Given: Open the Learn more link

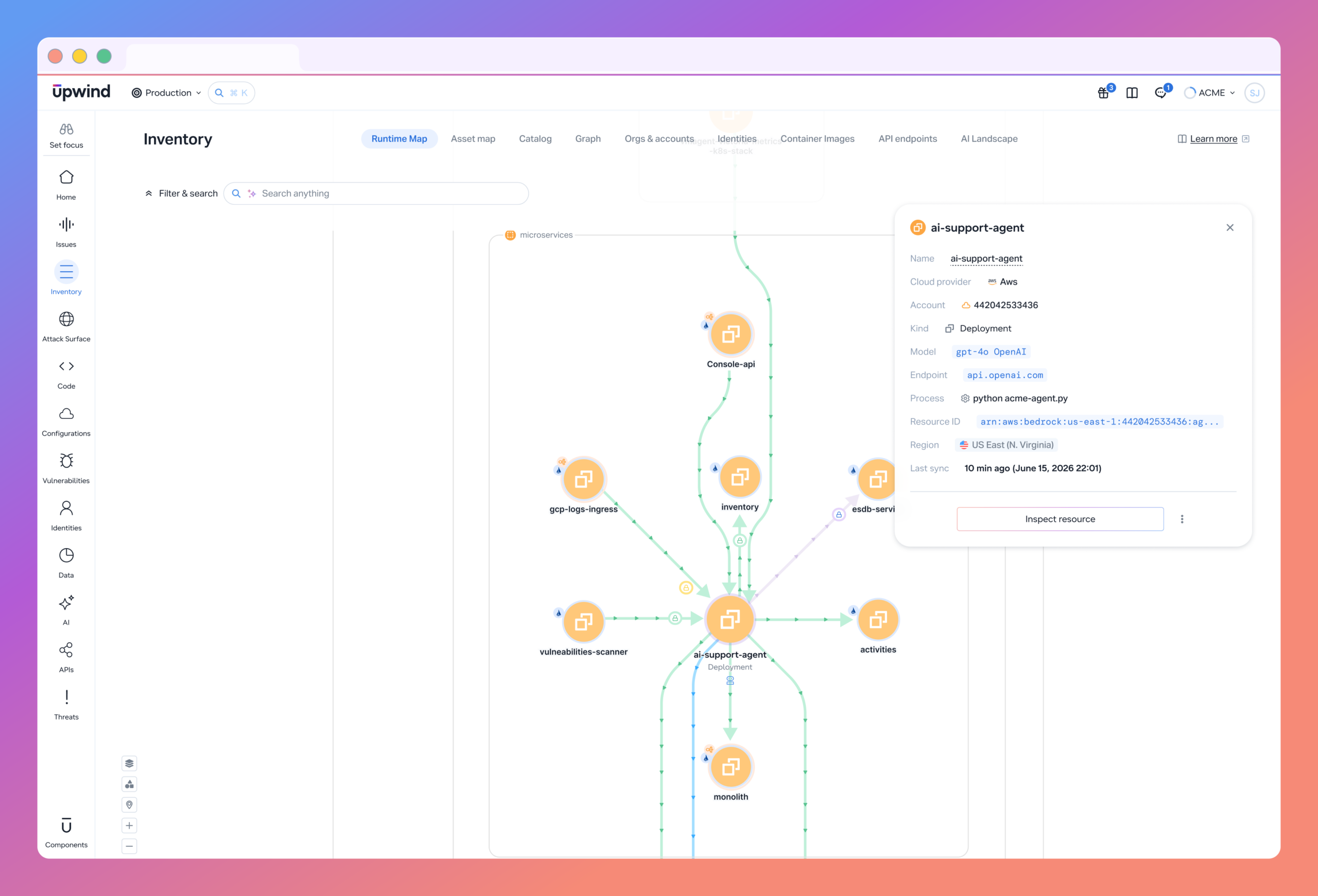Looking at the screenshot, I should tap(1213, 139).
